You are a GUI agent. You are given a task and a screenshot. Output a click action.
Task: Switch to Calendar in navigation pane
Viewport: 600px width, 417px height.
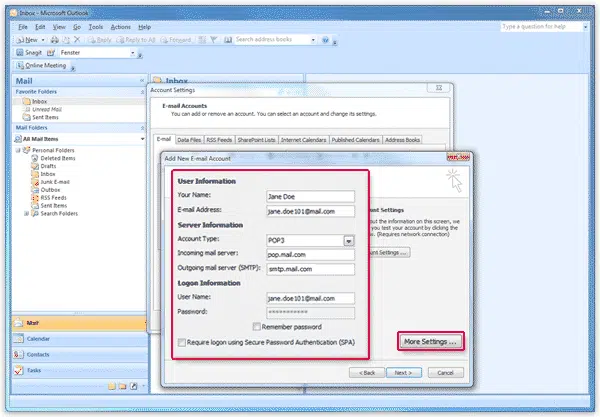pyautogui.click(x=36, y=338)
